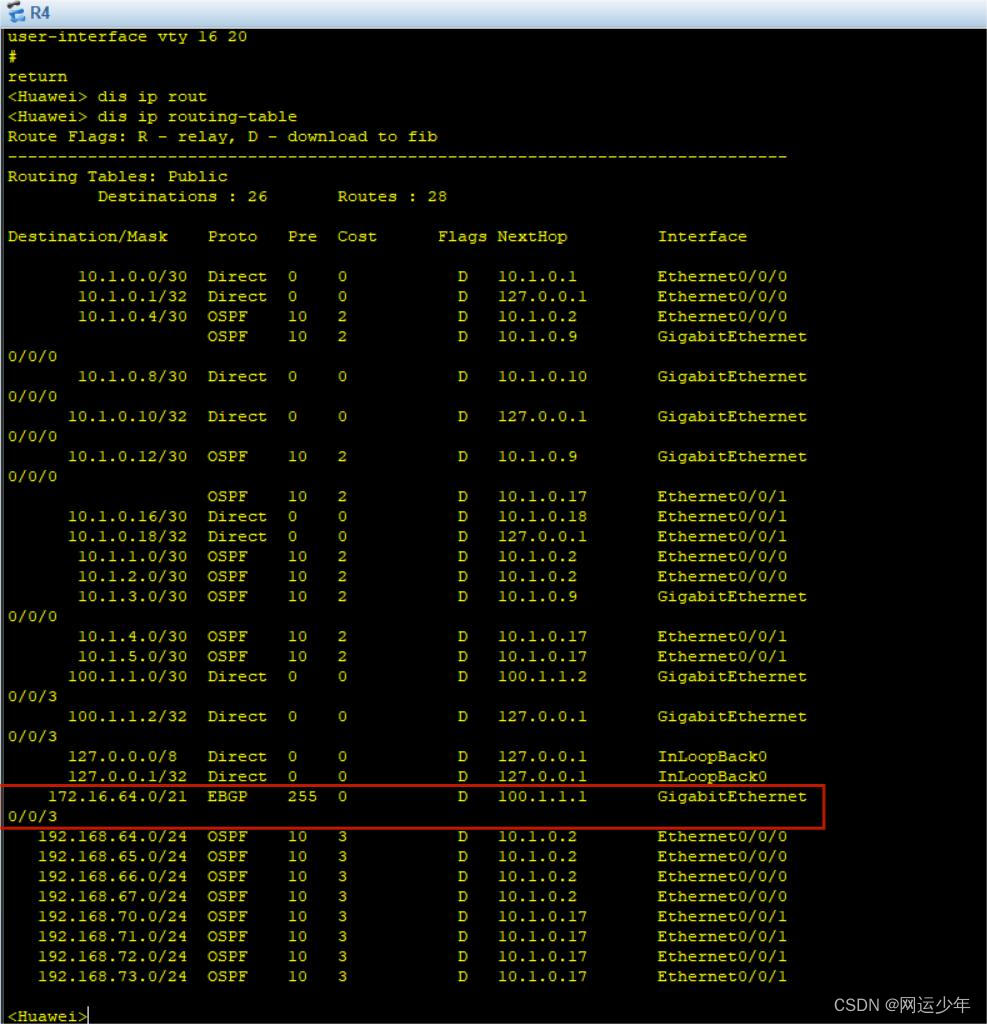Click the Proto column header
This screenshot has height=1024, width=987.
[x=233, y=236]
